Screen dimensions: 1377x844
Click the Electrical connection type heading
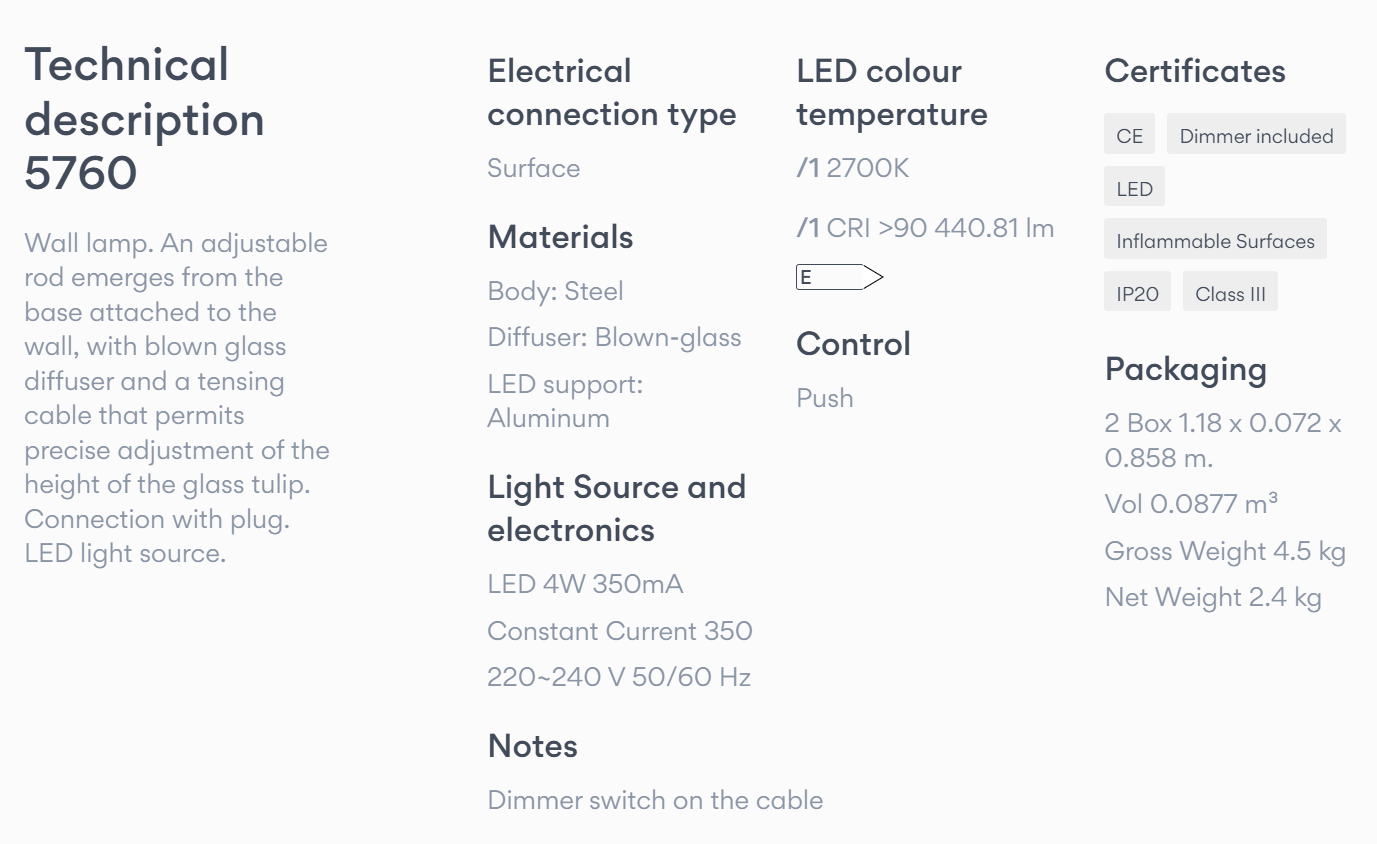pos(612,92)
